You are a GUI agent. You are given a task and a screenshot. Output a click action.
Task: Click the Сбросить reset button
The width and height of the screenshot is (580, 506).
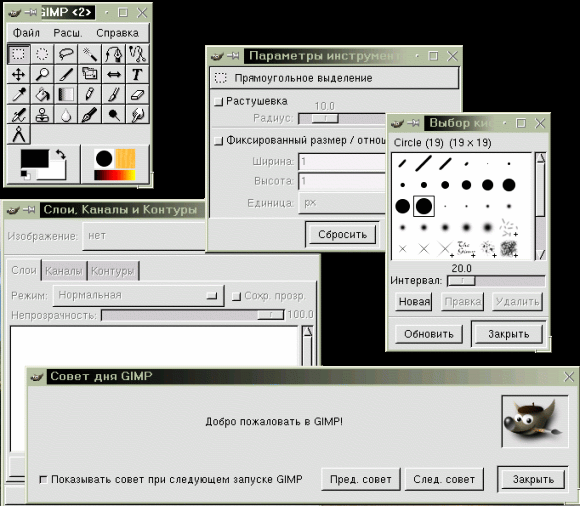pyautogui.click(x=343, y=235)
